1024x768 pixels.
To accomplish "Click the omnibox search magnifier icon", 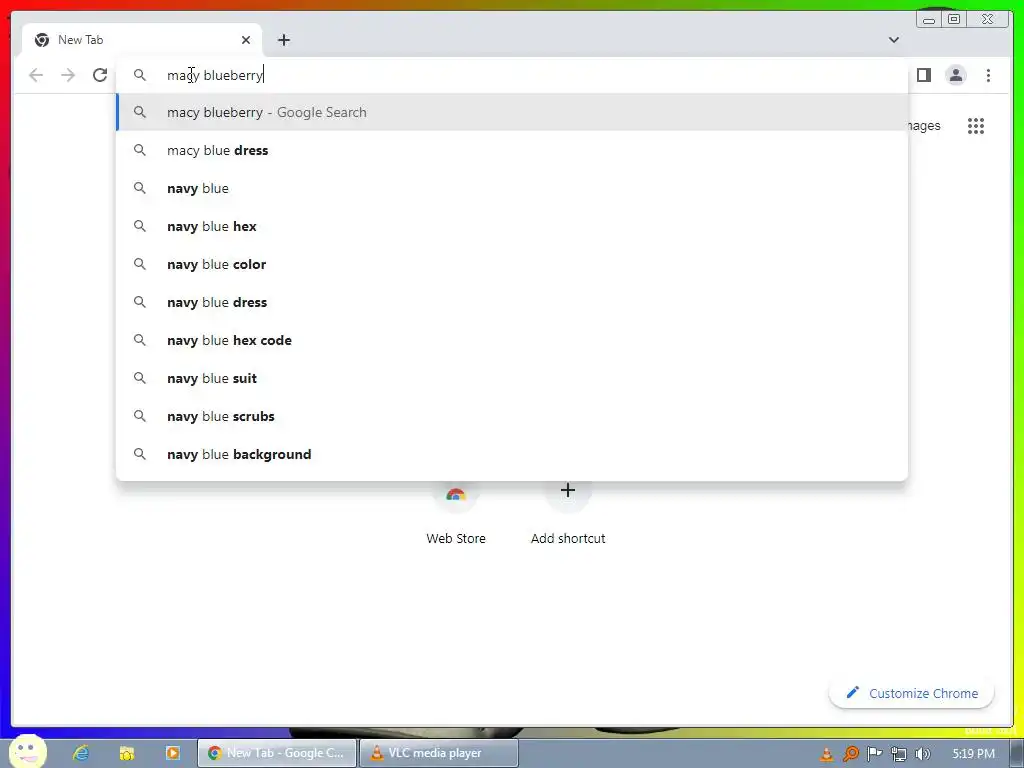I will 140,75.
